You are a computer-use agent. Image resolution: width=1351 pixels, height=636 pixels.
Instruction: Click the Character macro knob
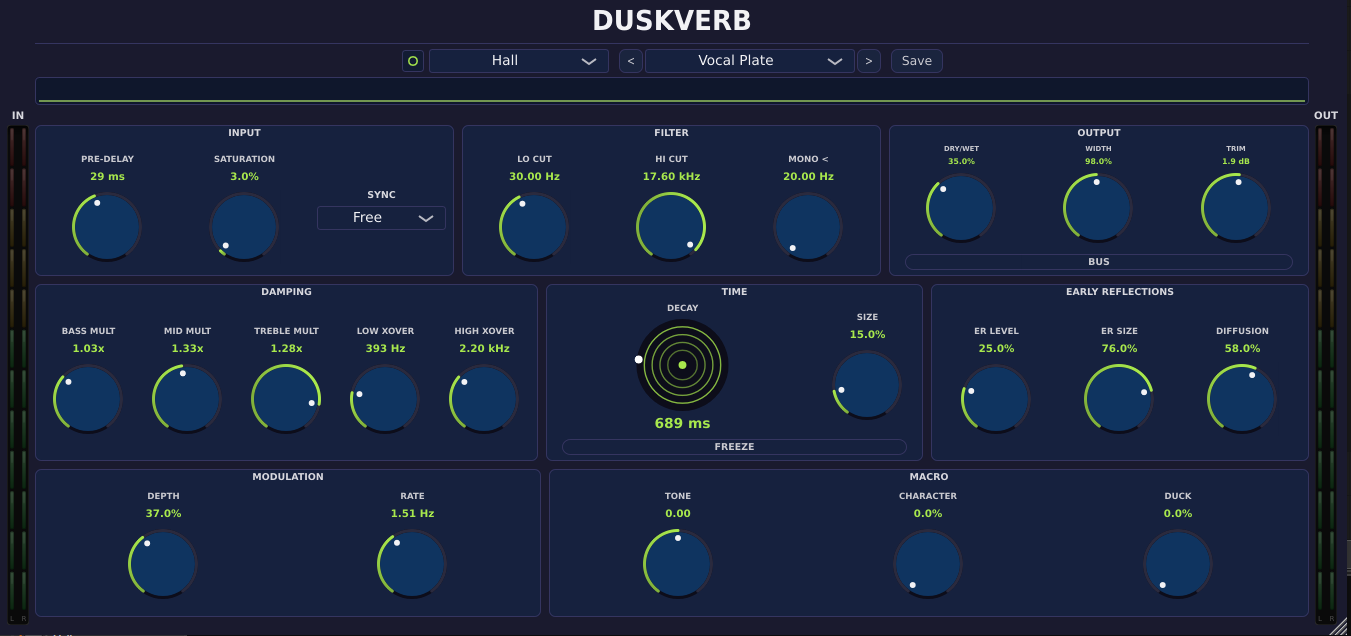[928, 564]
